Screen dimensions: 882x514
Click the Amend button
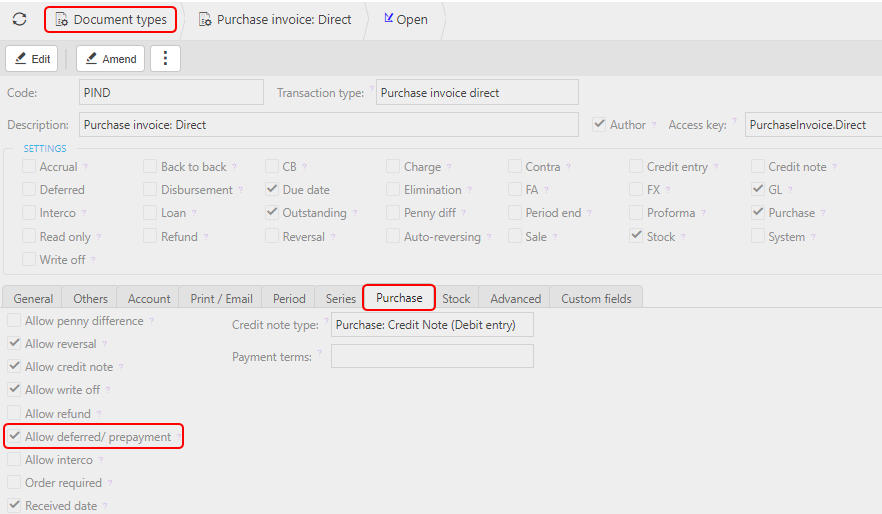[110, 59]
